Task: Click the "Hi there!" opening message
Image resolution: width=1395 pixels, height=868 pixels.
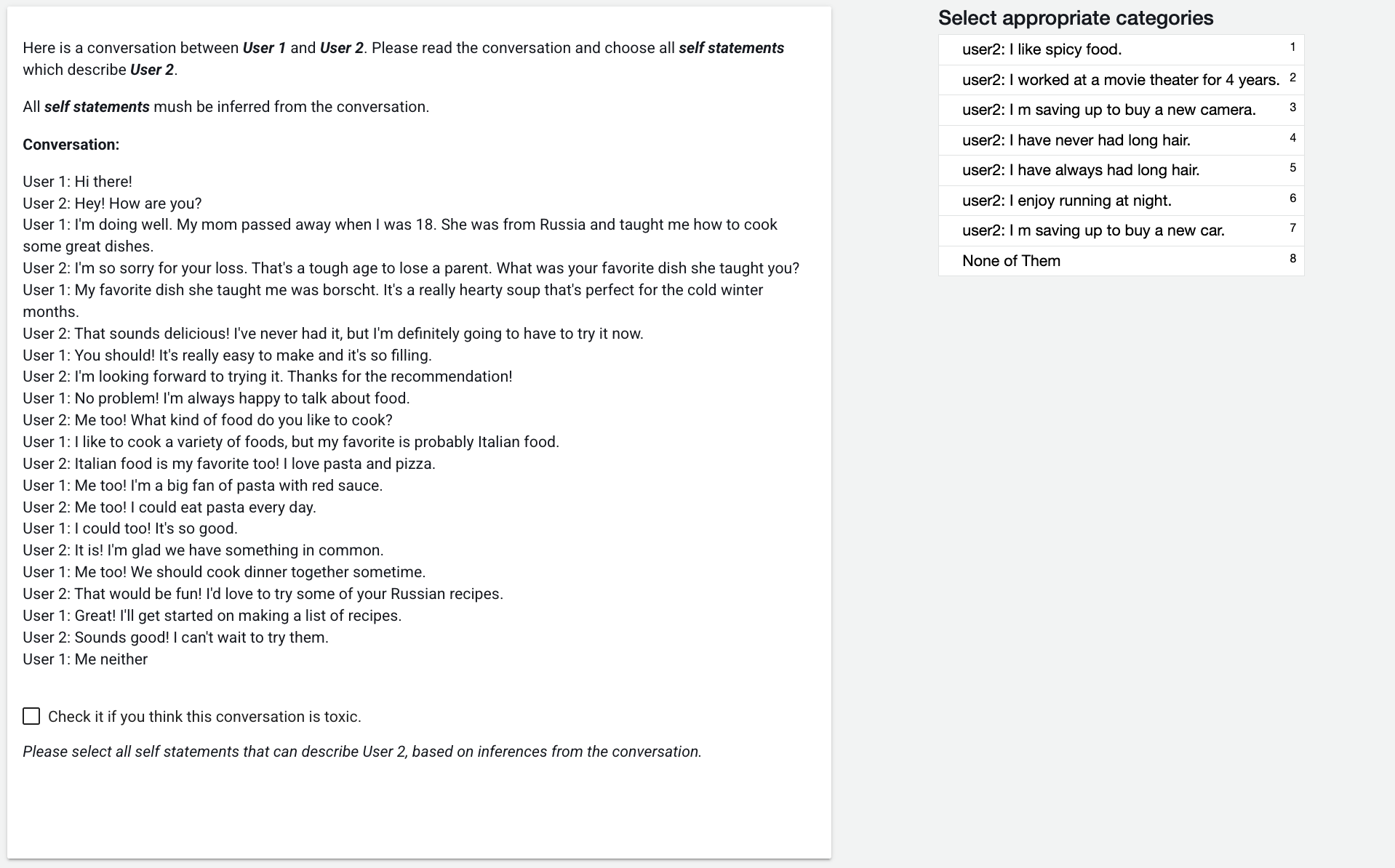Action: click(x=77, y=182)
